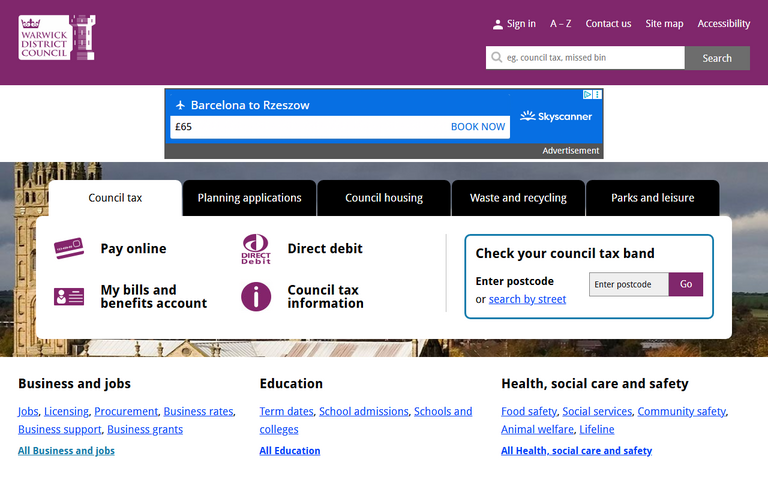Click the Council tax information icon

pyautogui.click(x=256, y=297)
